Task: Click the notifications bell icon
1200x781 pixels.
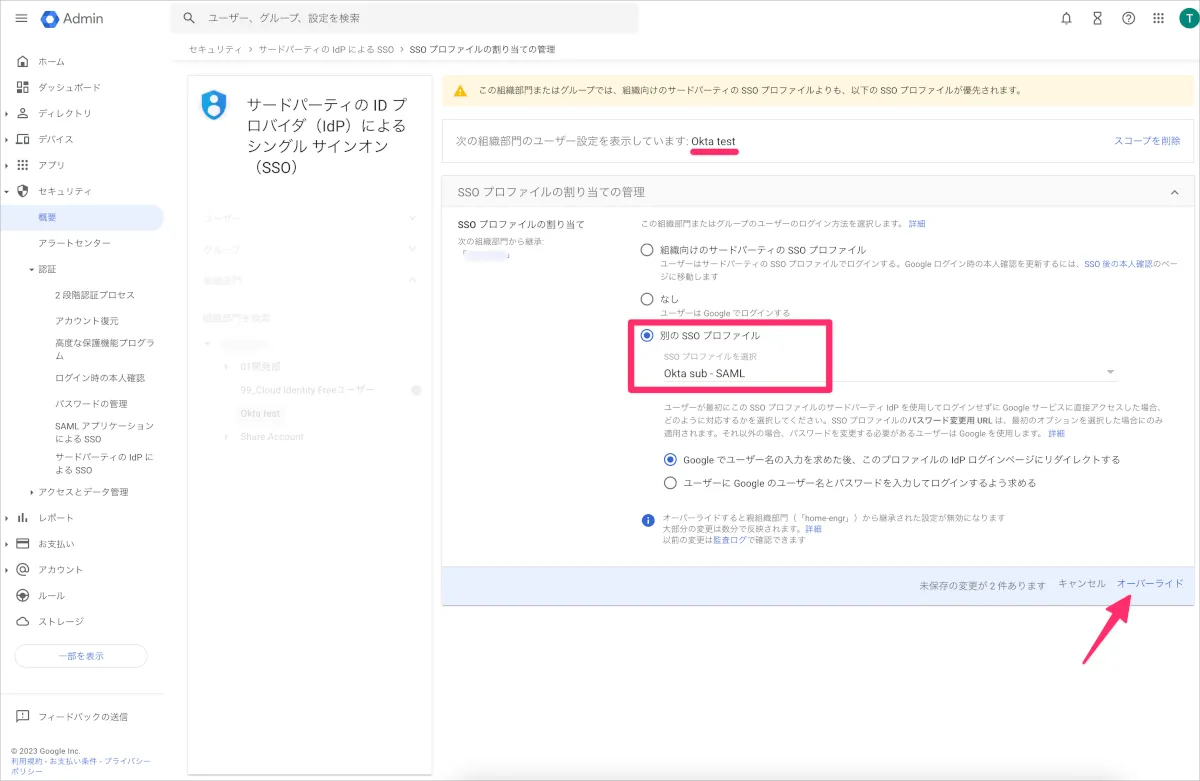Action: 1066,19
